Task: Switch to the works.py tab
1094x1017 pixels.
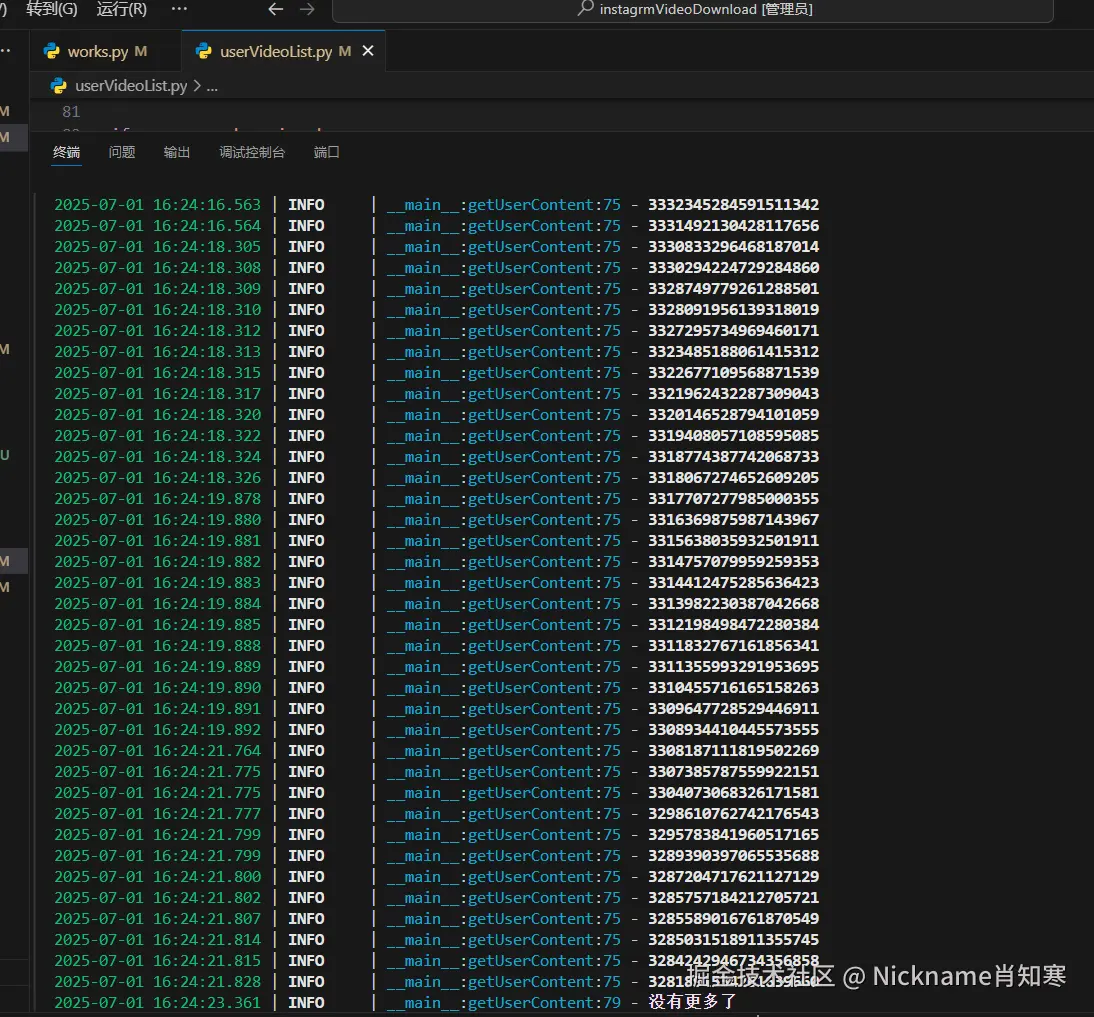Action: 105,51
